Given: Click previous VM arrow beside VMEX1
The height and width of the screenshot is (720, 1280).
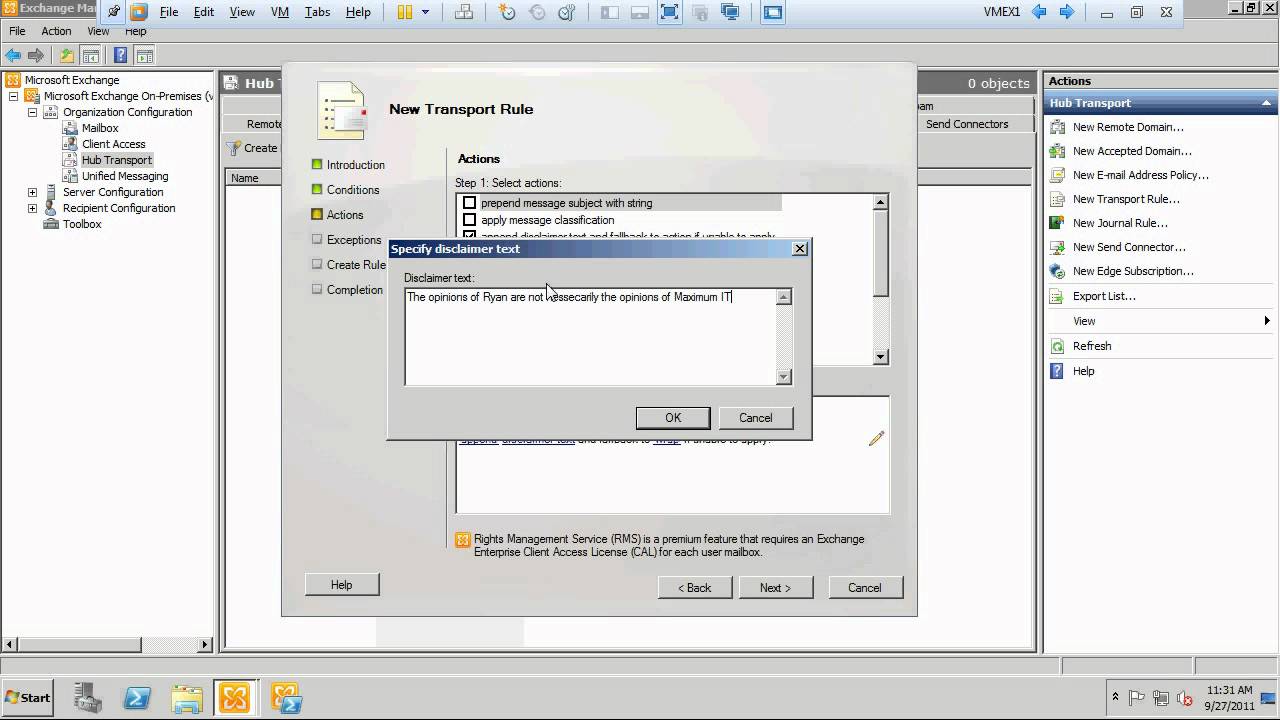Looking at the screenshot, I should pos(1039,12).
